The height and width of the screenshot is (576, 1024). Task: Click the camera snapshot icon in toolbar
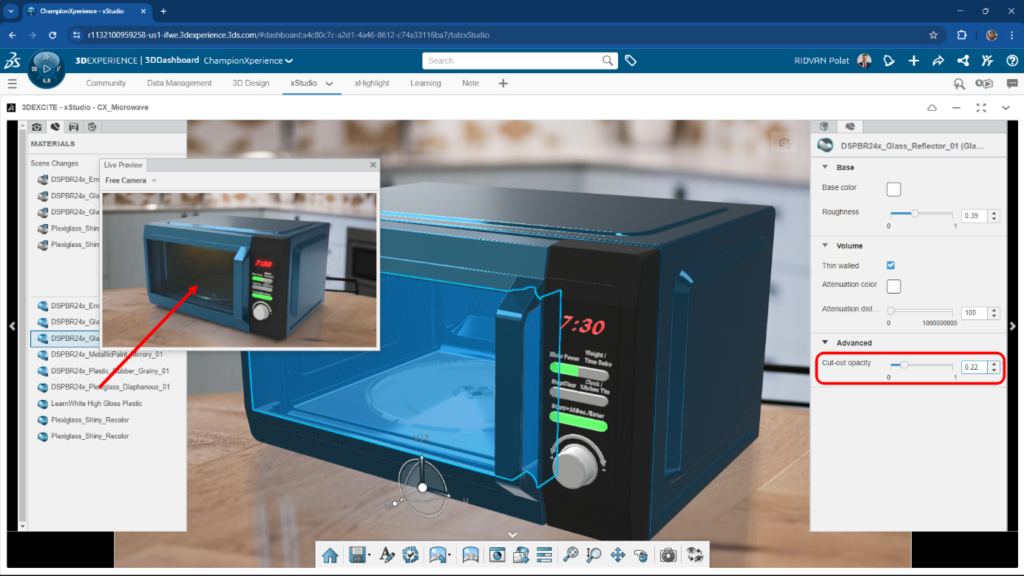point(667,555)
